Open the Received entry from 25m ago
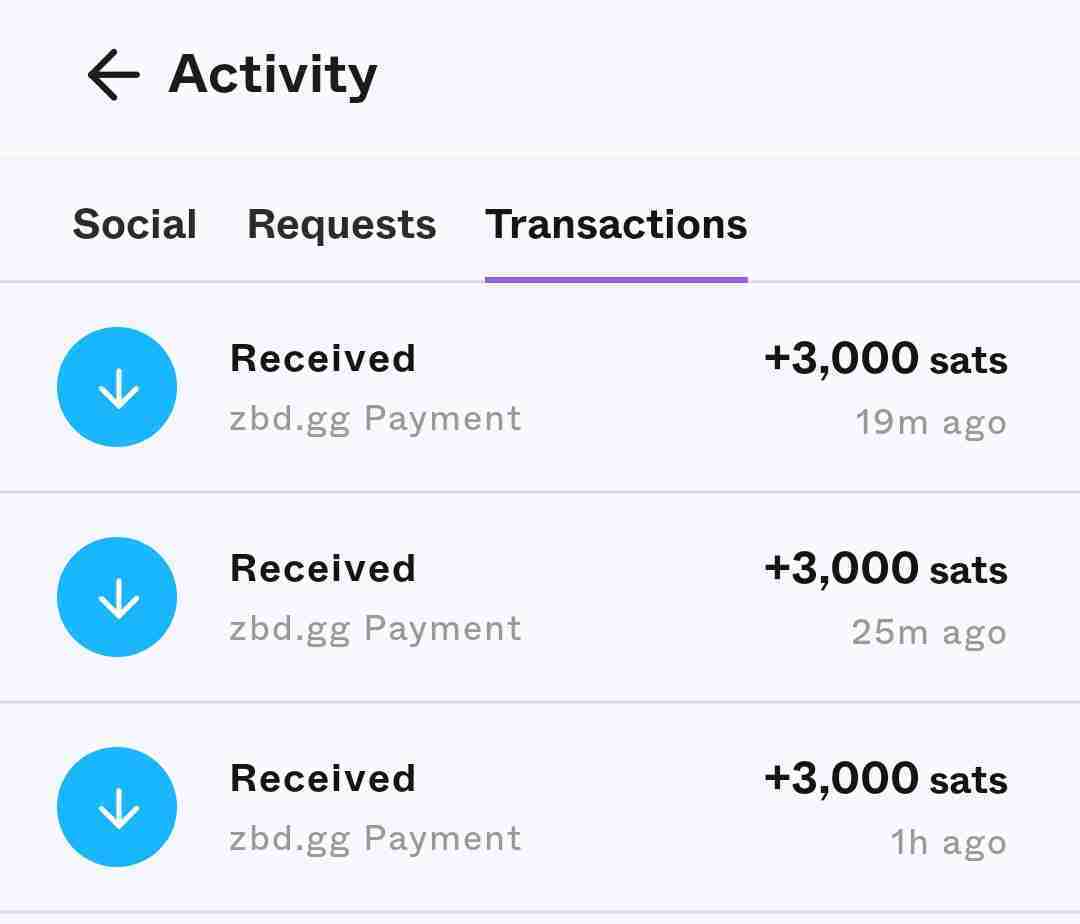 pyautogui.click(x=322, y=568)
